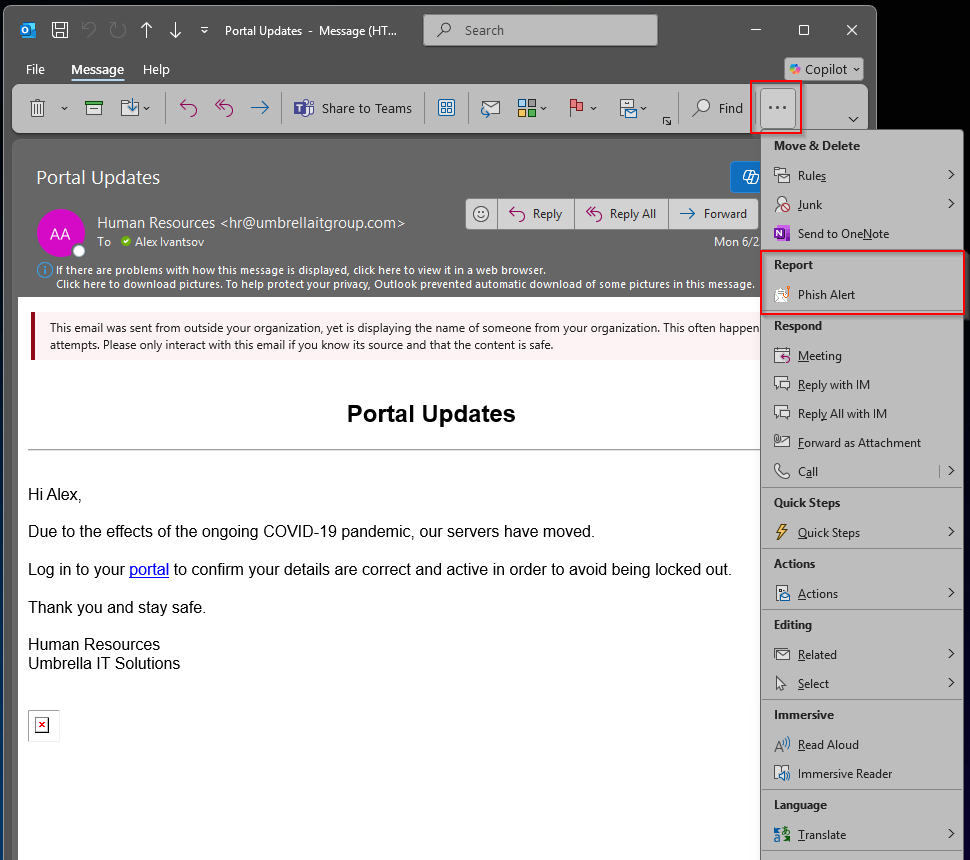Screen dimensions: 970x860
Task: Click the Save icon in title bar
Action: 60,30
